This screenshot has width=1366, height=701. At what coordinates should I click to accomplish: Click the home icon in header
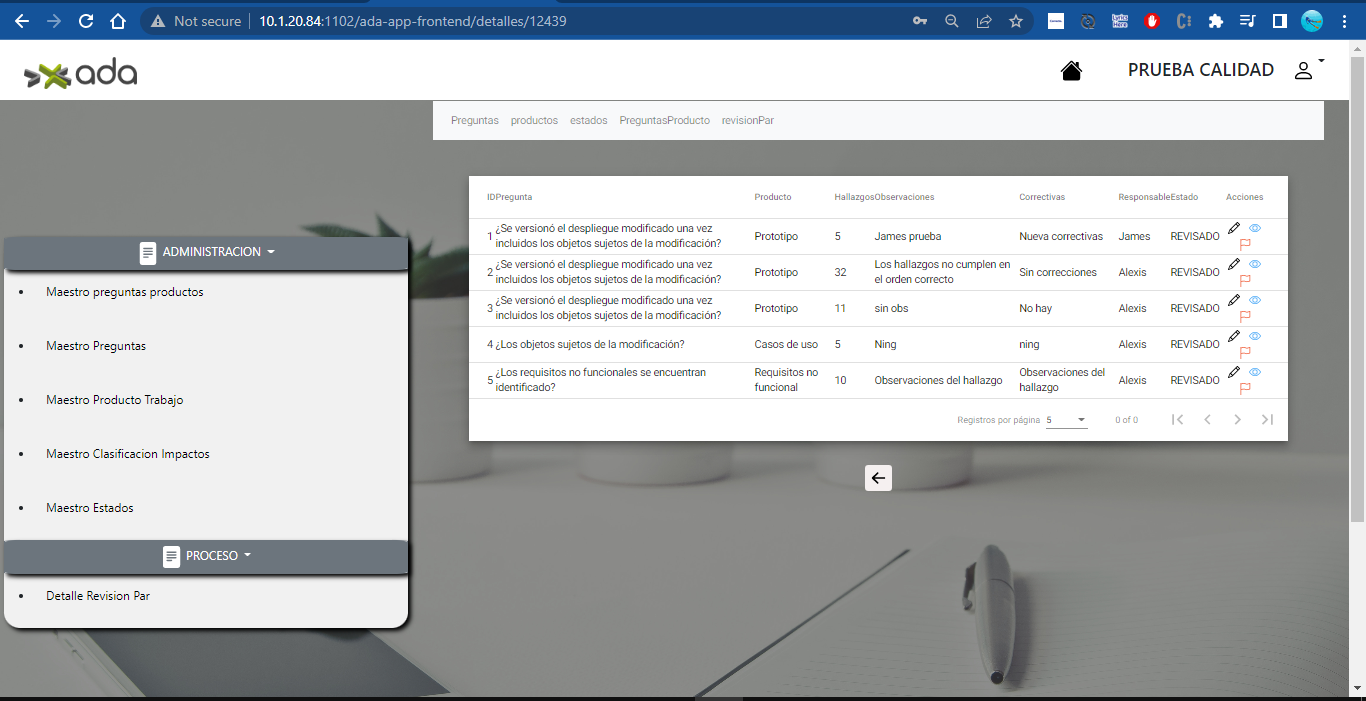[1071, 71]
